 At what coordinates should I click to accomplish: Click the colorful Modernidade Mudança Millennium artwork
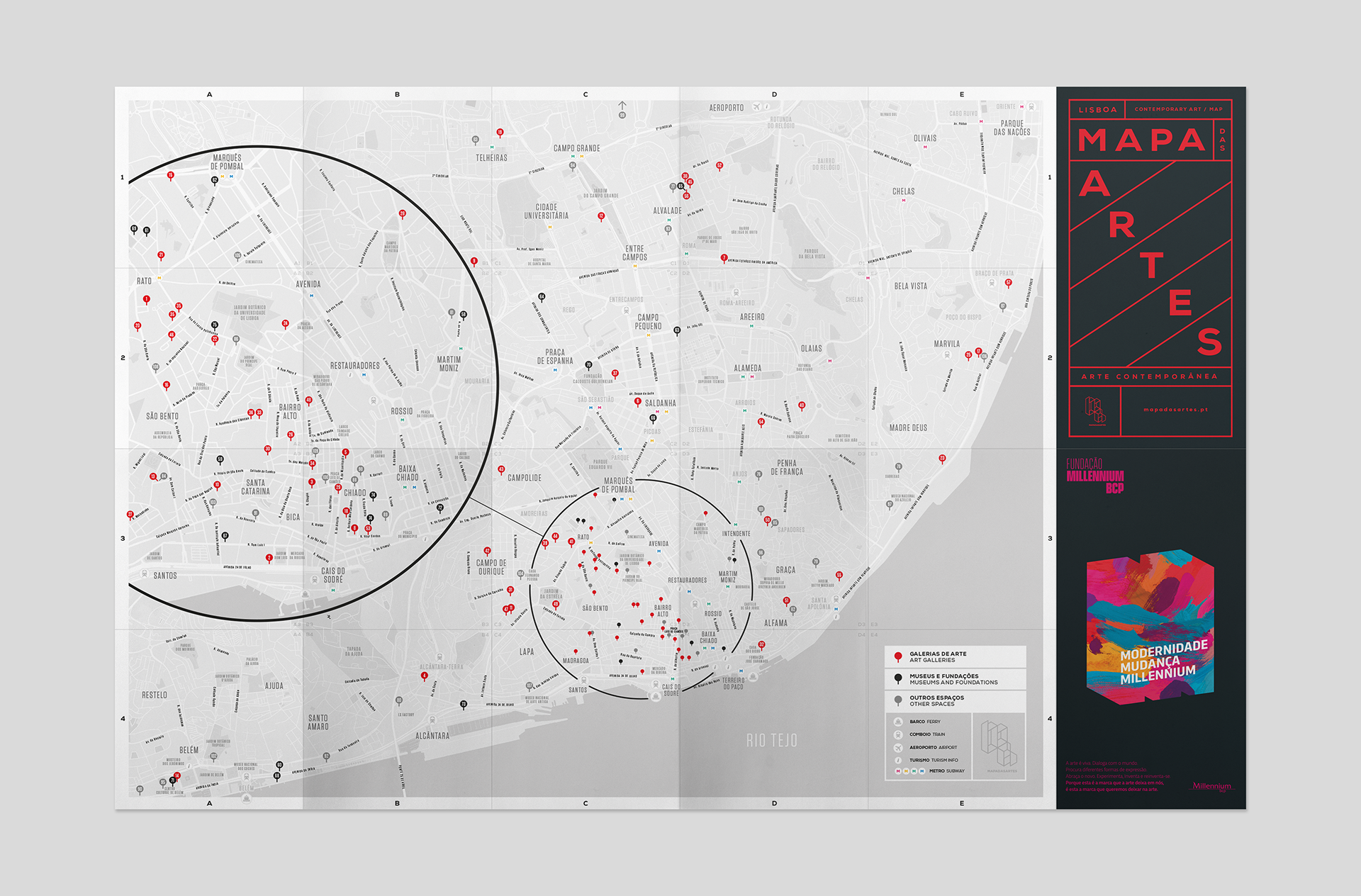1150,628
